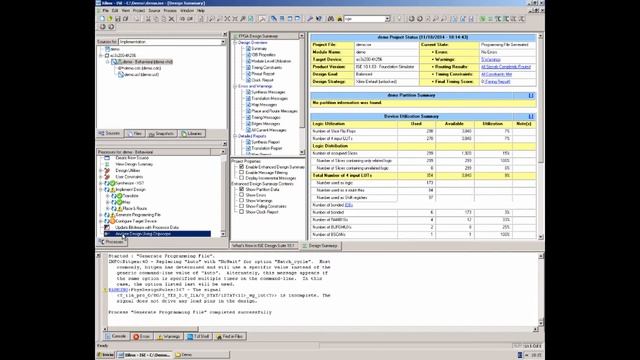The image size is (640, 360).
Task: Toggle Display Incremental Messages checkbox
Action: (x=242, y=178)
